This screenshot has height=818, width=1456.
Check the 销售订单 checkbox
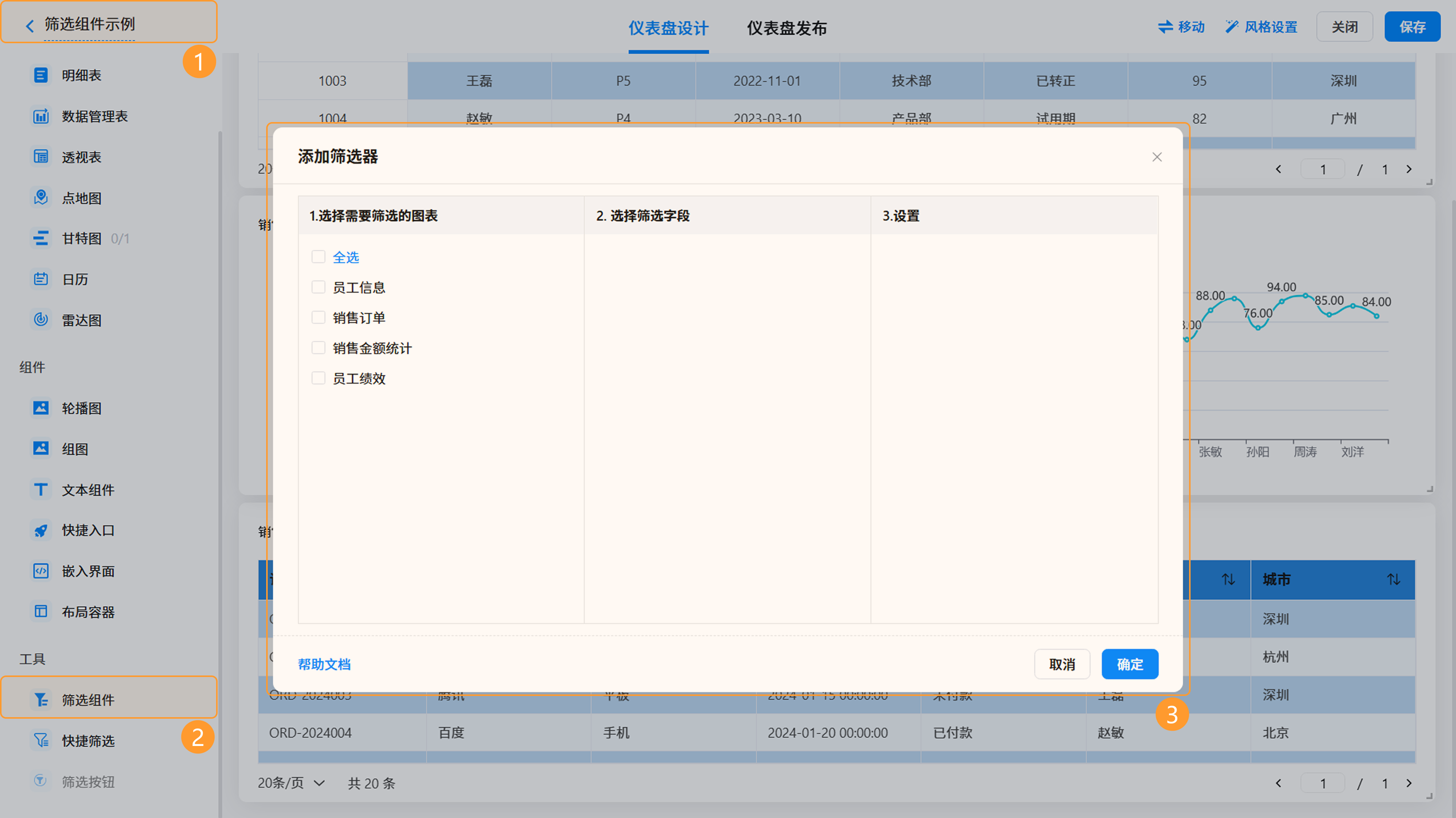318,318
